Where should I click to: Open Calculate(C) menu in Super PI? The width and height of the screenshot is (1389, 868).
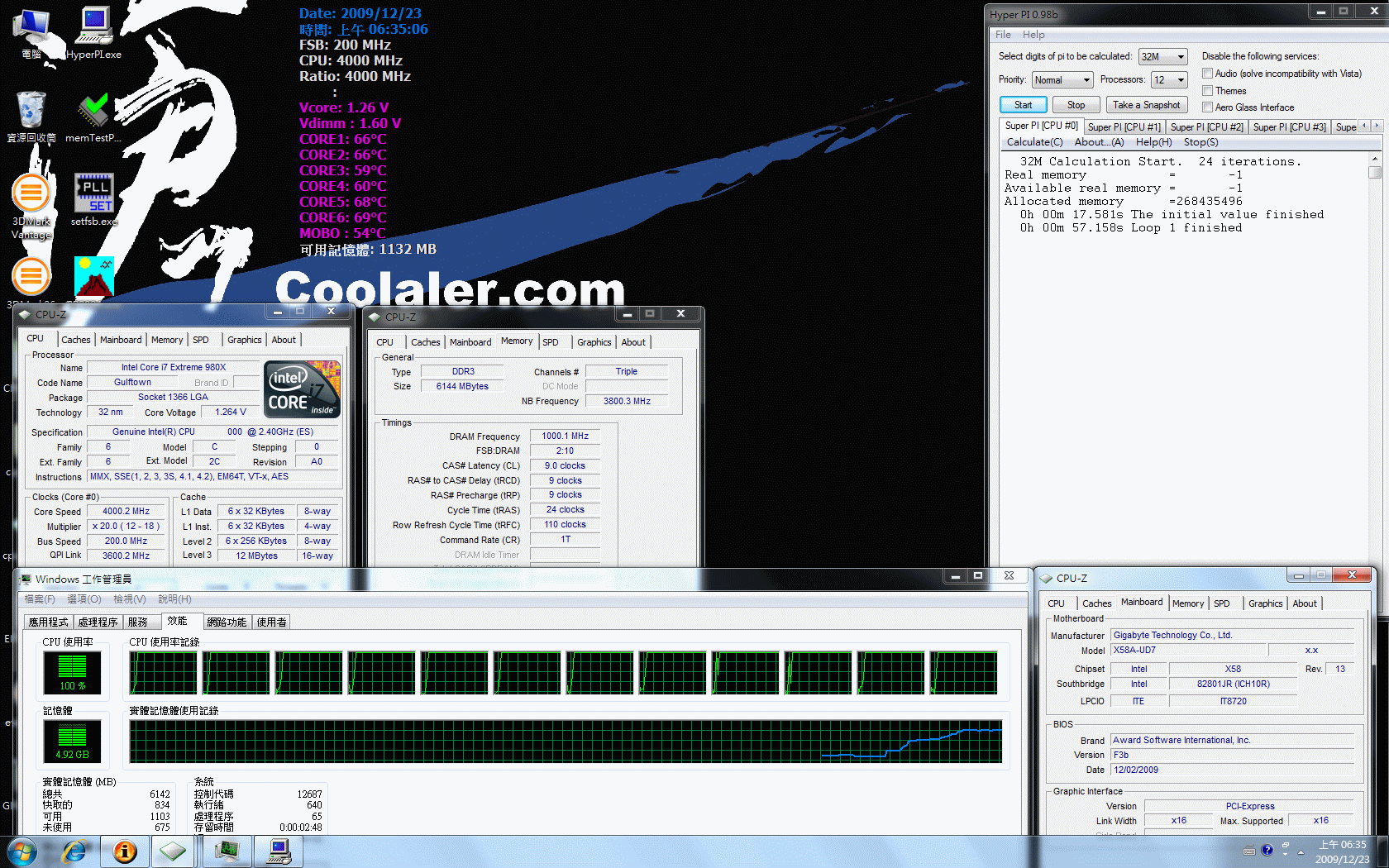[x=1034, y=142]
